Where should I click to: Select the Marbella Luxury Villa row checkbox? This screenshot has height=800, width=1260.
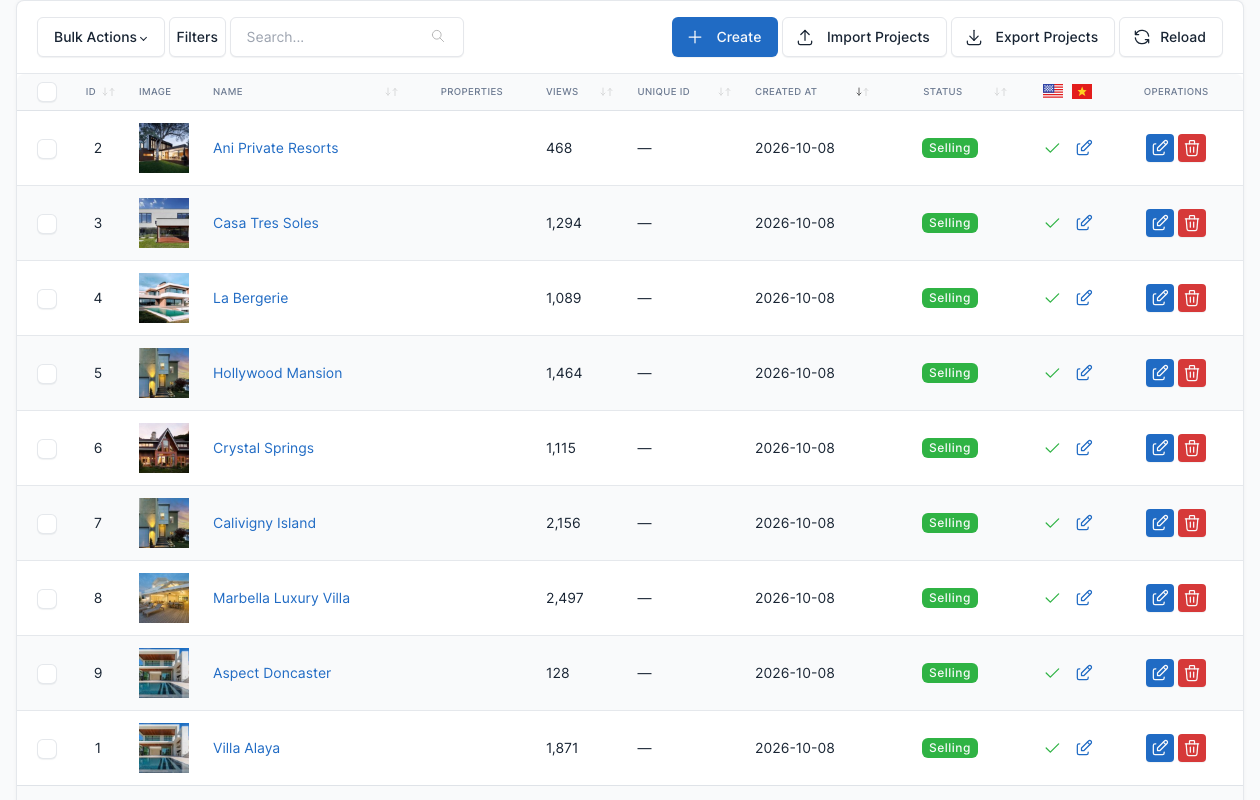(x=47, y=599)
